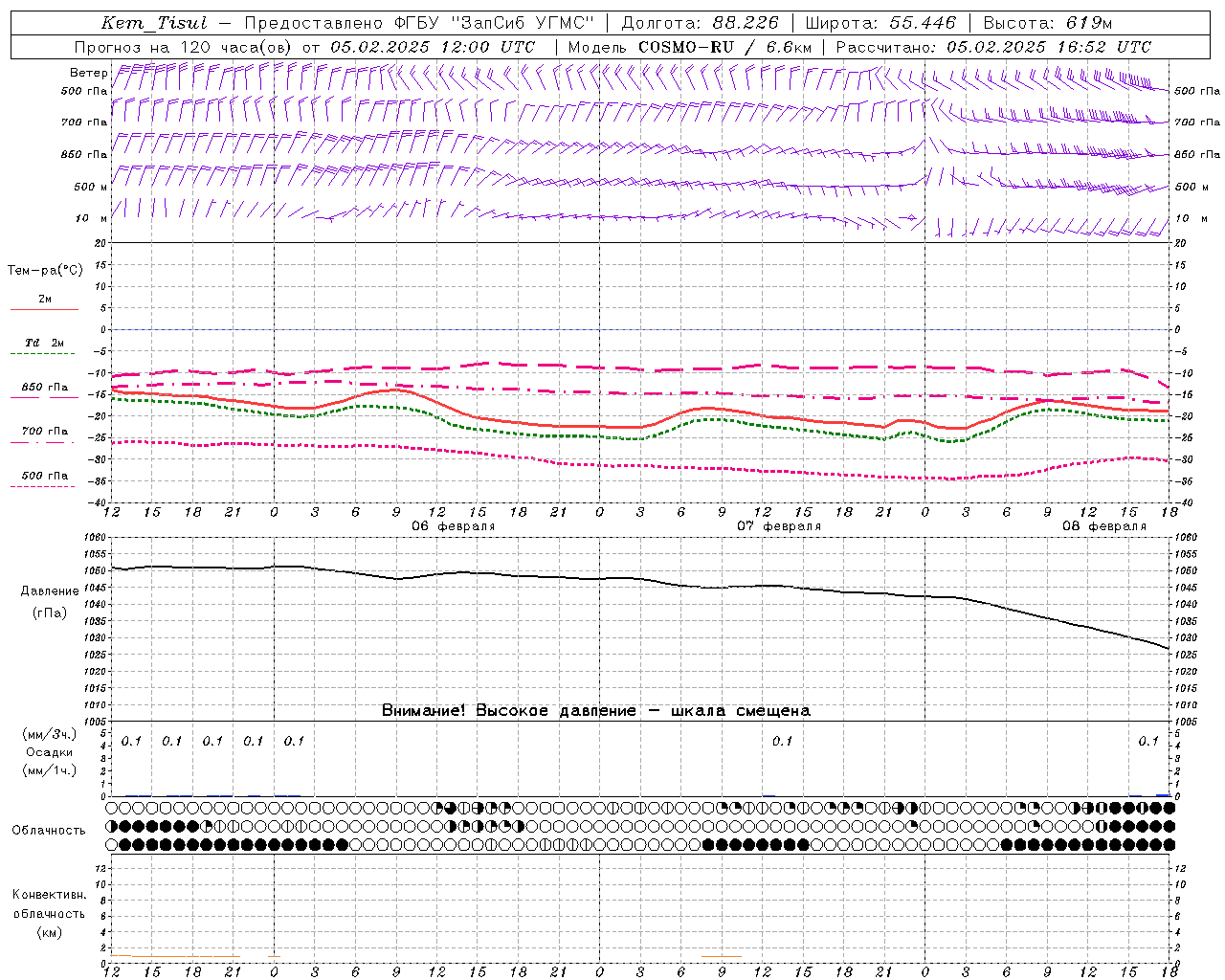Click the 2м temperature legend line sample
This screenshot has width=1225, height=980.
click(x=44, y=310)
